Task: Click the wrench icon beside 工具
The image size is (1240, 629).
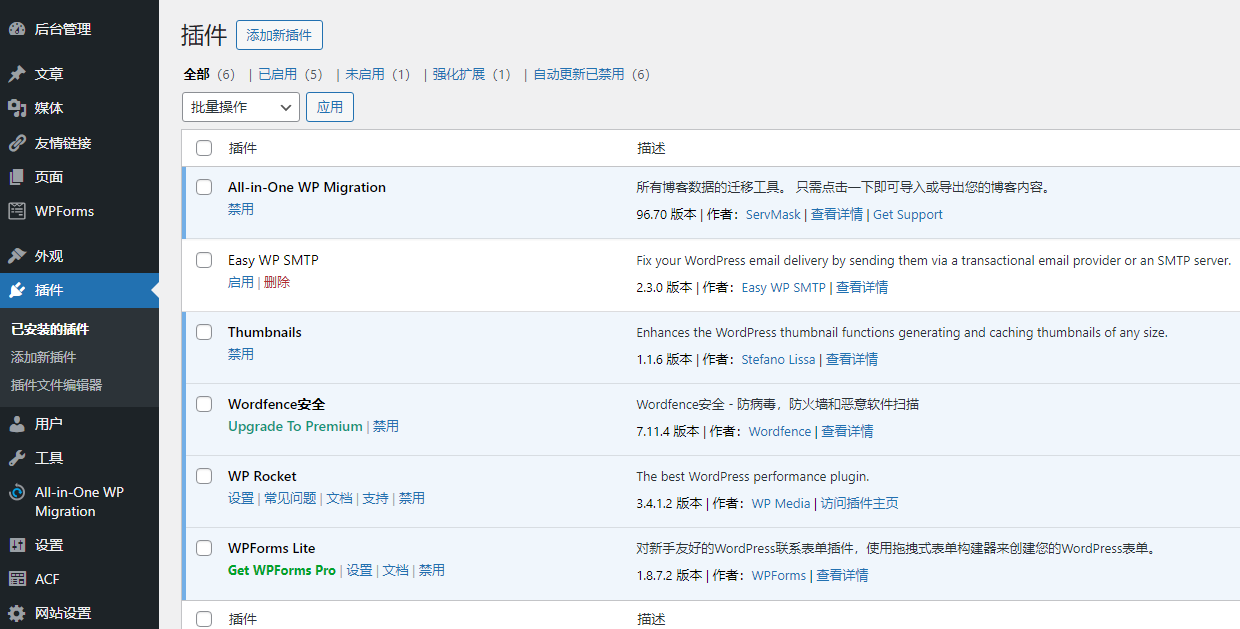Action: 17,458
